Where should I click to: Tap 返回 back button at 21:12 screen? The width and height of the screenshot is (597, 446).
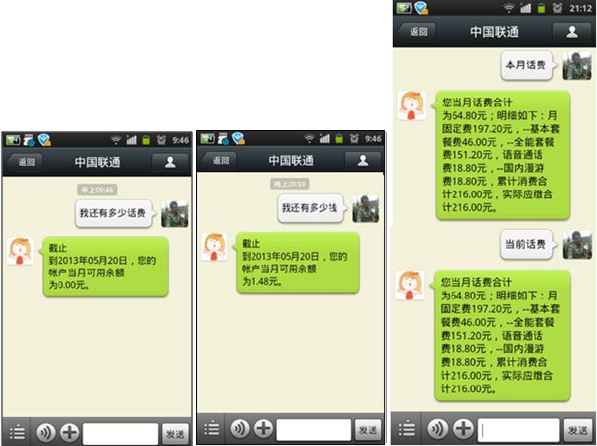coord(416,32)
